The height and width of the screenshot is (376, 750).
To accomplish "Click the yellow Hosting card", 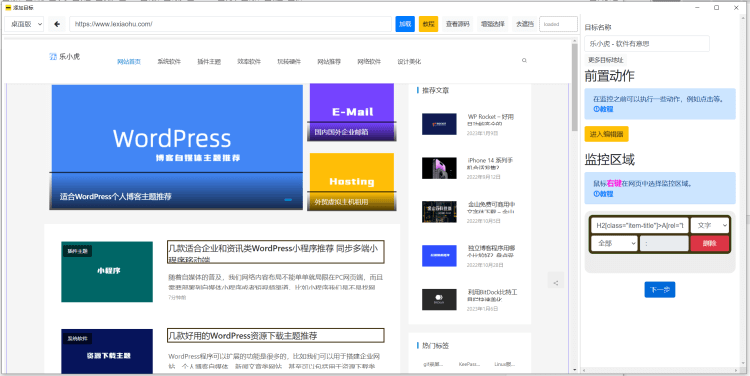I will click(352, 181).
